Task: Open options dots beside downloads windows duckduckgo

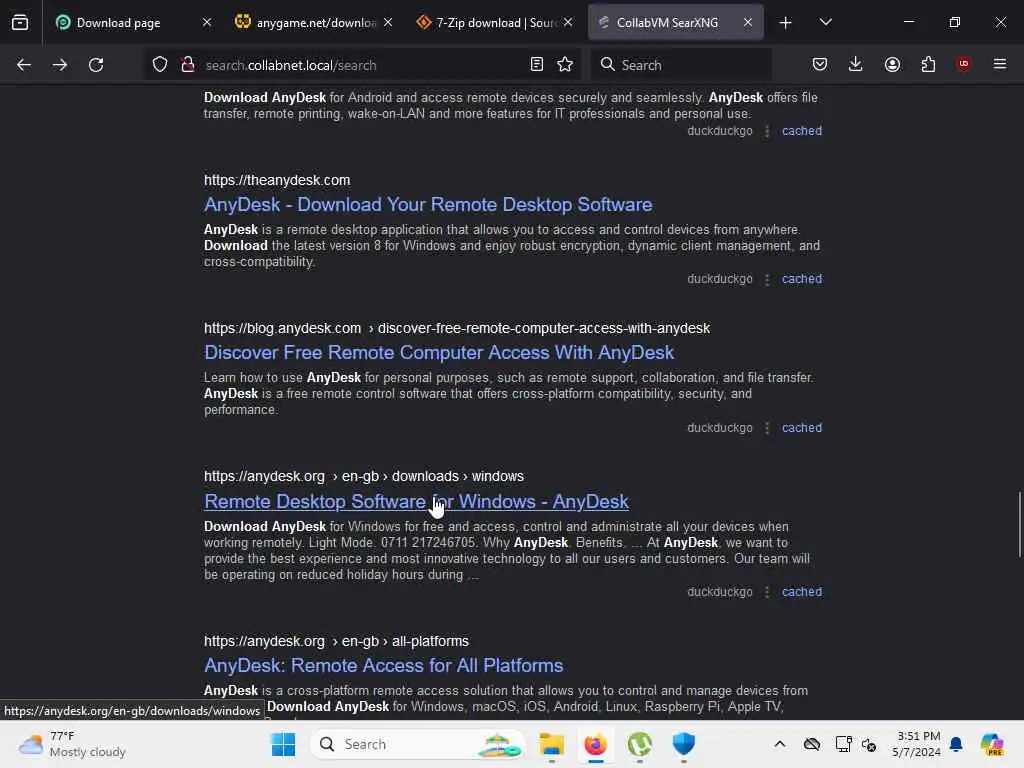Action: pyautogui.click(x=767, y=592)
